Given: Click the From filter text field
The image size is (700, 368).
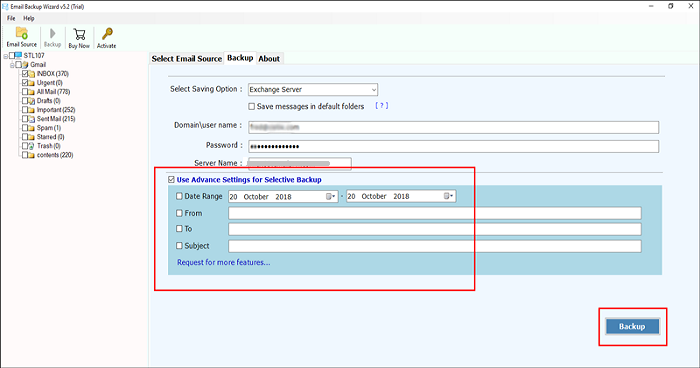Looking at the screenshot, I should tap(435, 213).
